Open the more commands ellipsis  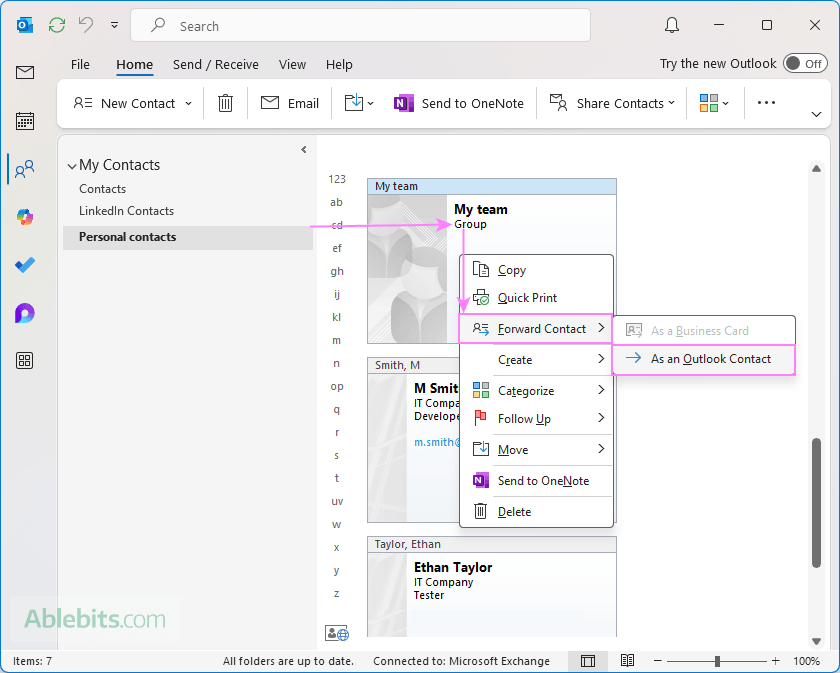point(766,103)
